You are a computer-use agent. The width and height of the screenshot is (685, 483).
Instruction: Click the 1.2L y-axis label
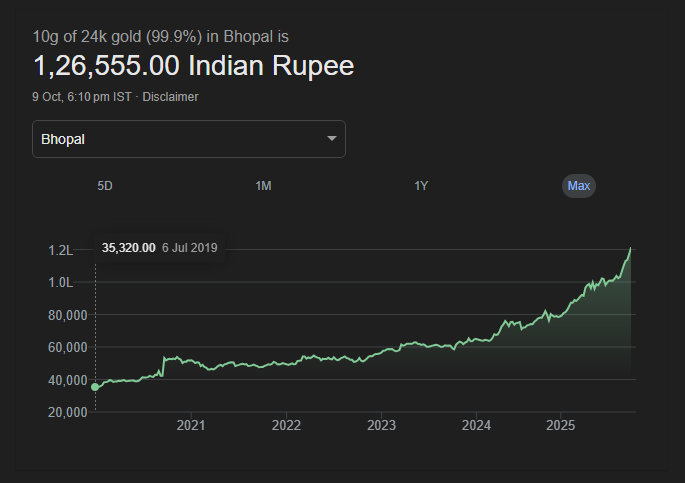point(61,250)
